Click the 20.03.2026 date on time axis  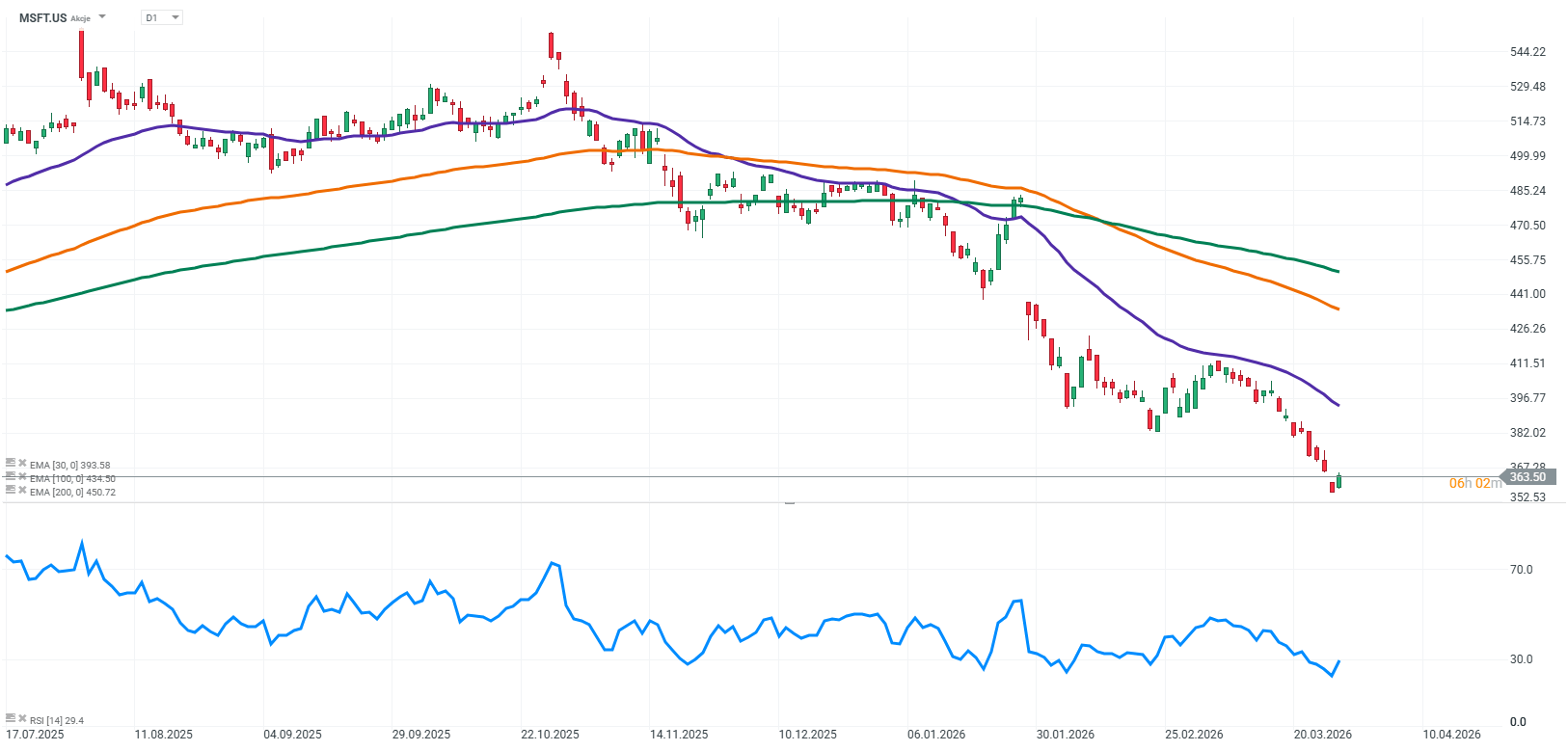coord(1322,735)
